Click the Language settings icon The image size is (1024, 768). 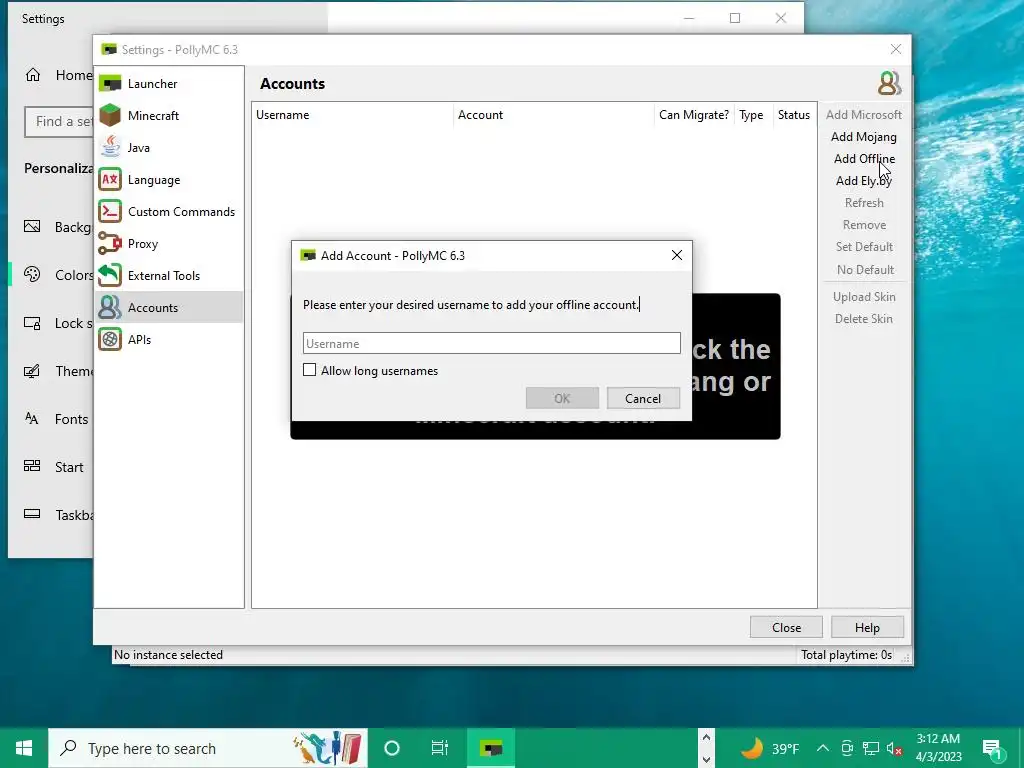110,180
